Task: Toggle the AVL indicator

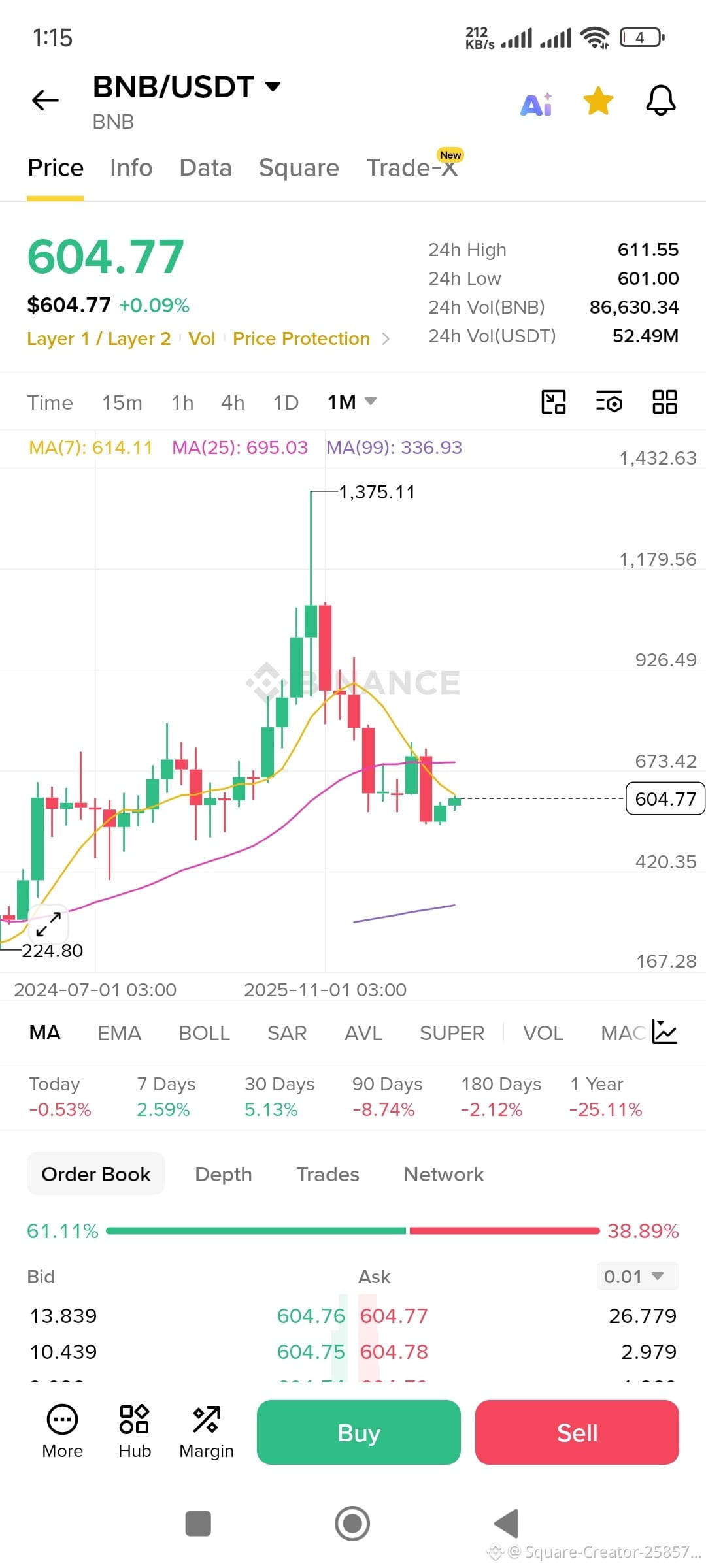Action: tap(363, 1033)
